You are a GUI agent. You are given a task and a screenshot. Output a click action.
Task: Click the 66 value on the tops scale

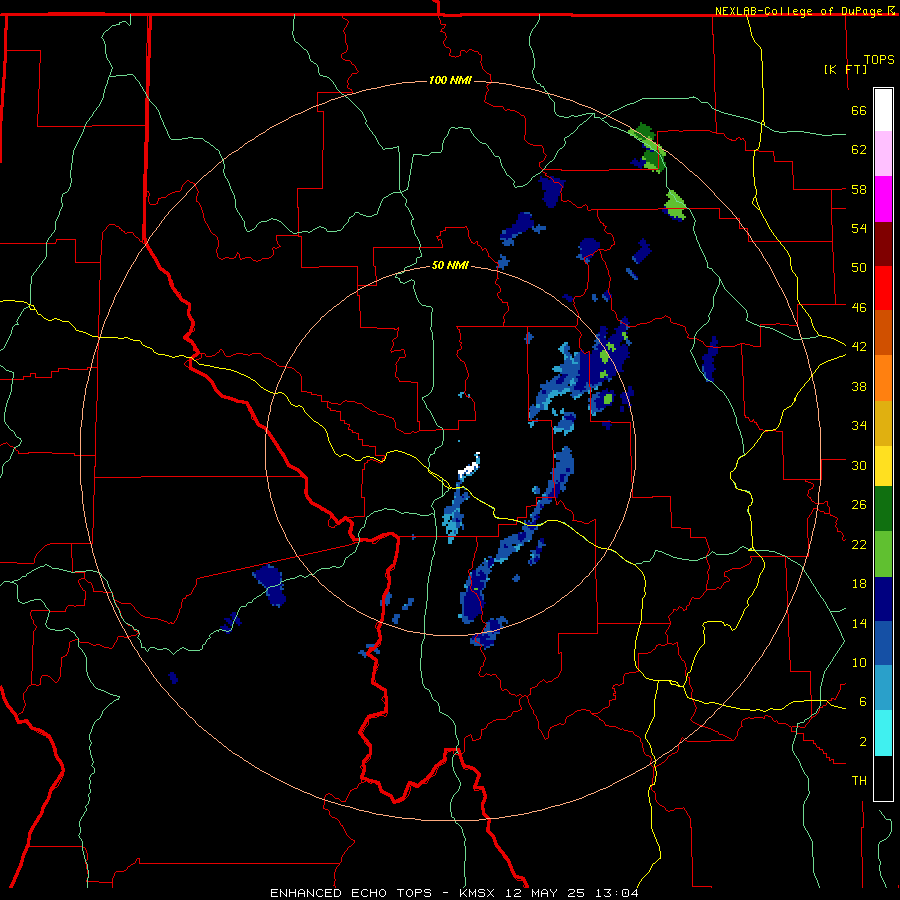(859, 110)
